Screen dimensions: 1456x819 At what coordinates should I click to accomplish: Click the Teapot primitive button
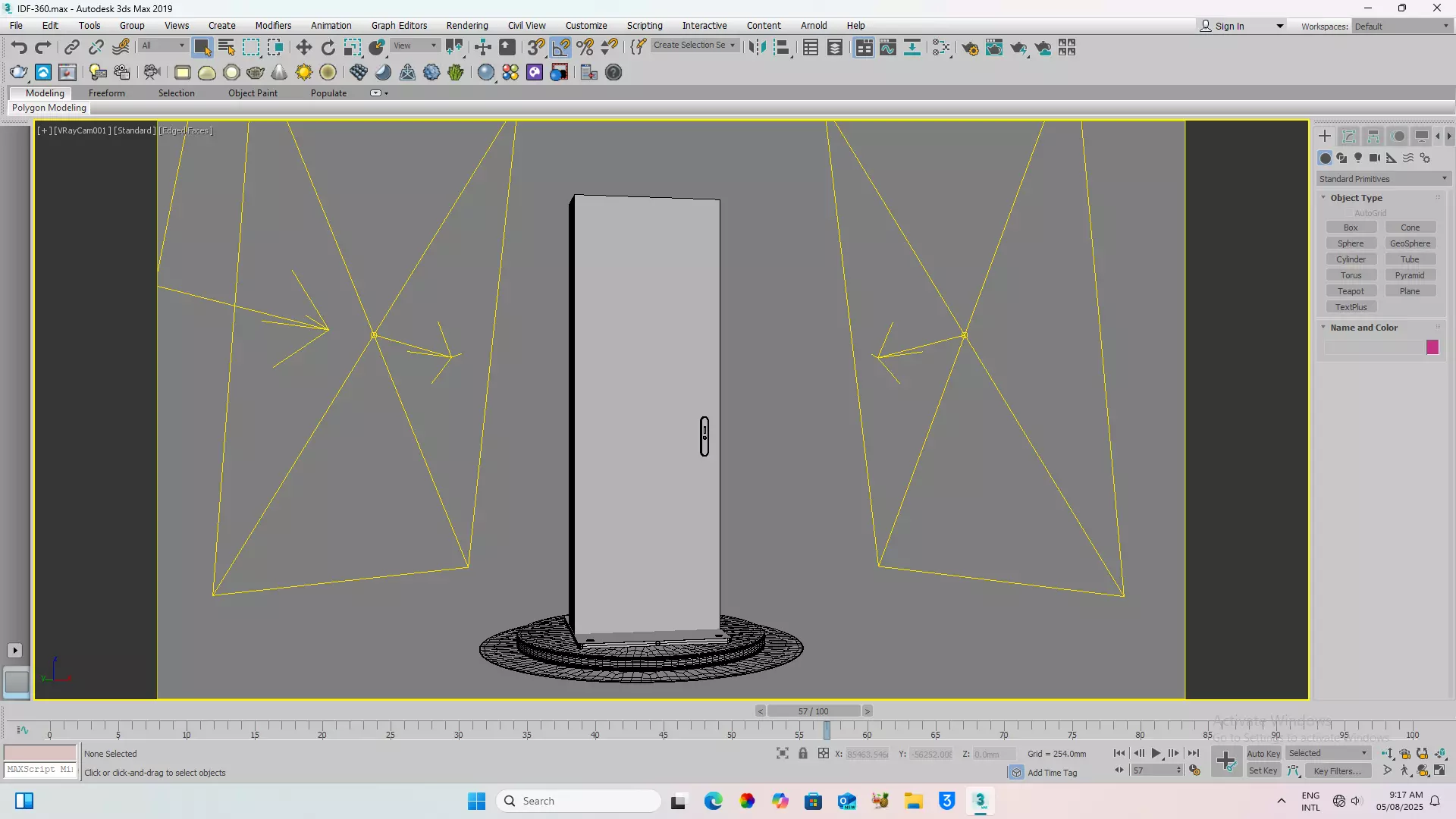[x=1351, y=291]
